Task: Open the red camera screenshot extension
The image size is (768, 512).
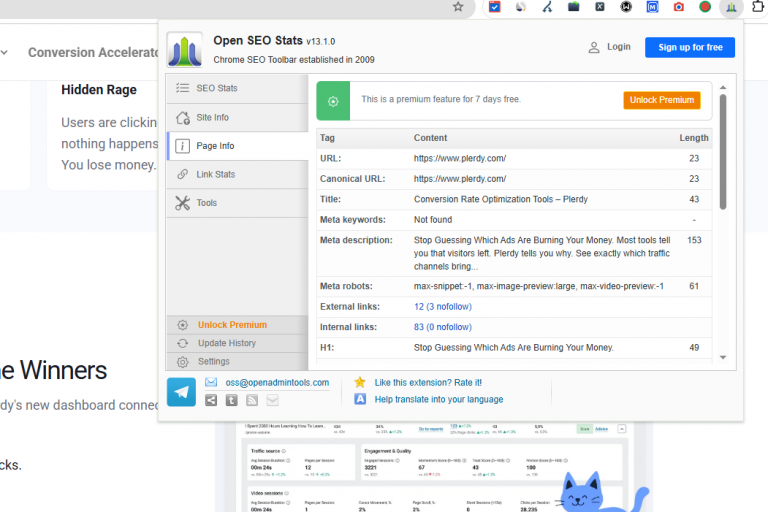Action: click(x=678, y=7)
